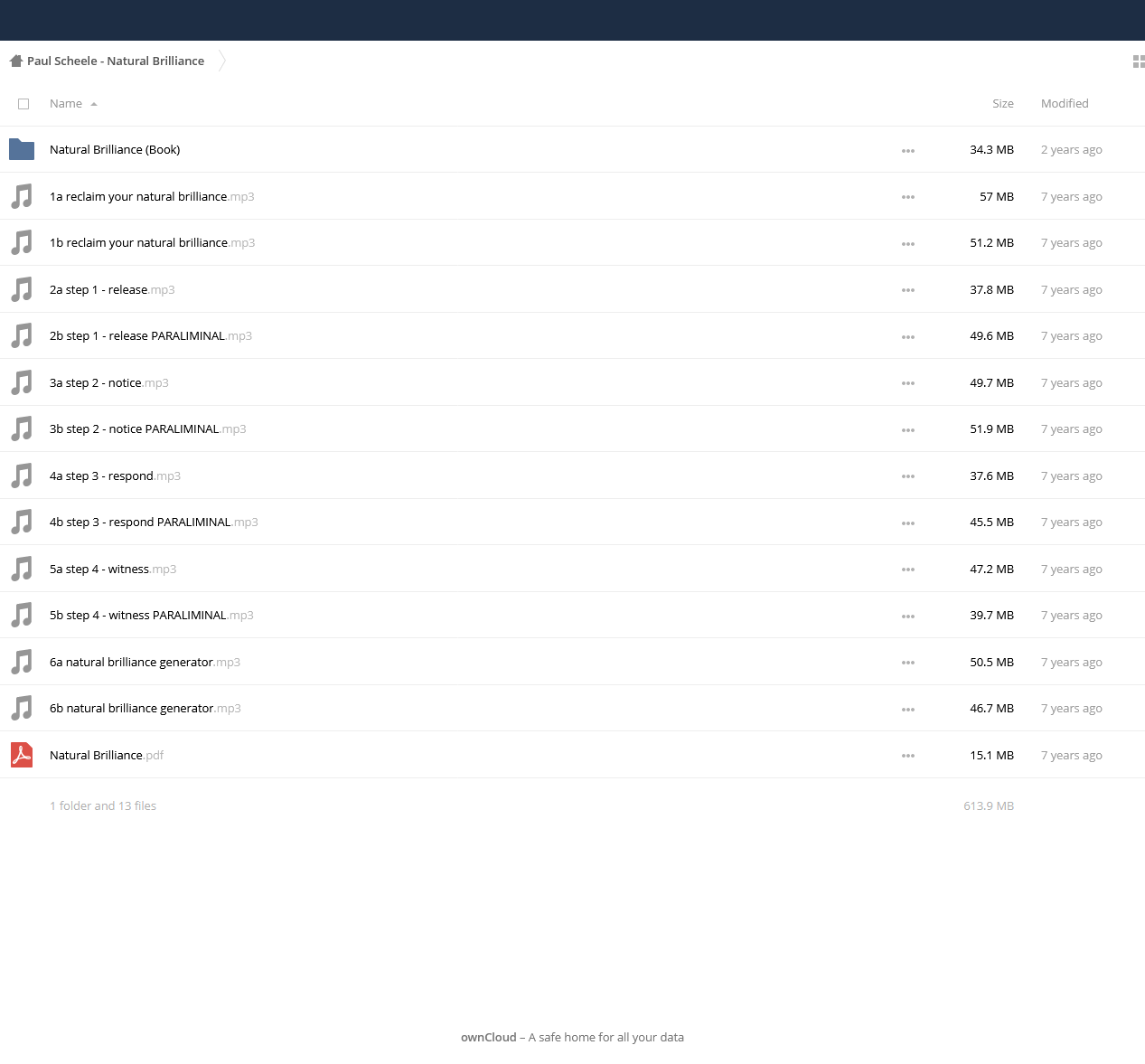Open 4b step 3 - respond PARALIMINAL.mp3

click(154, 523)
